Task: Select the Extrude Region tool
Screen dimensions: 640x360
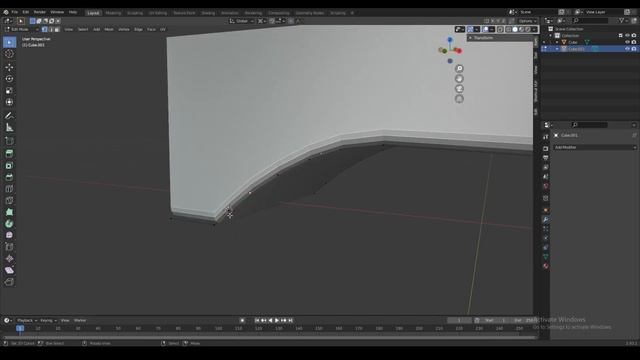Action: click(9, 154)
